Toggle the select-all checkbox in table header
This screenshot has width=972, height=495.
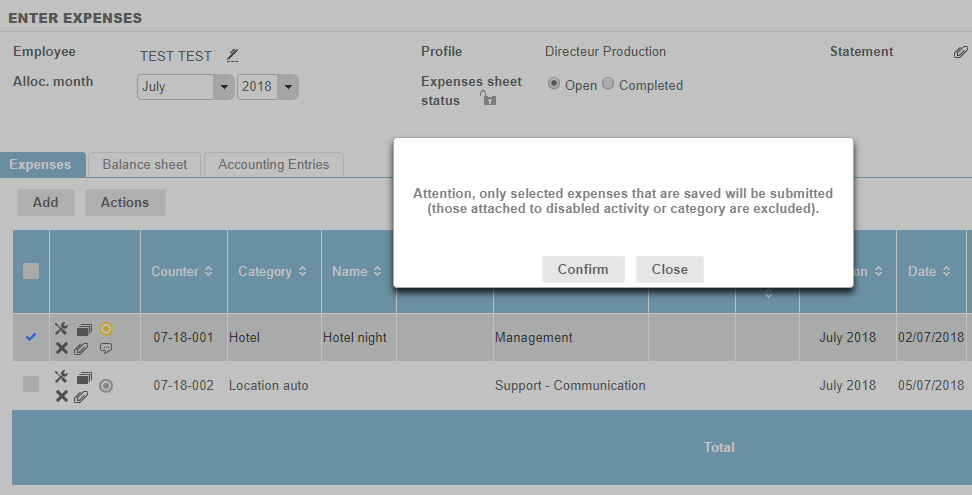[x=31, y=271]
